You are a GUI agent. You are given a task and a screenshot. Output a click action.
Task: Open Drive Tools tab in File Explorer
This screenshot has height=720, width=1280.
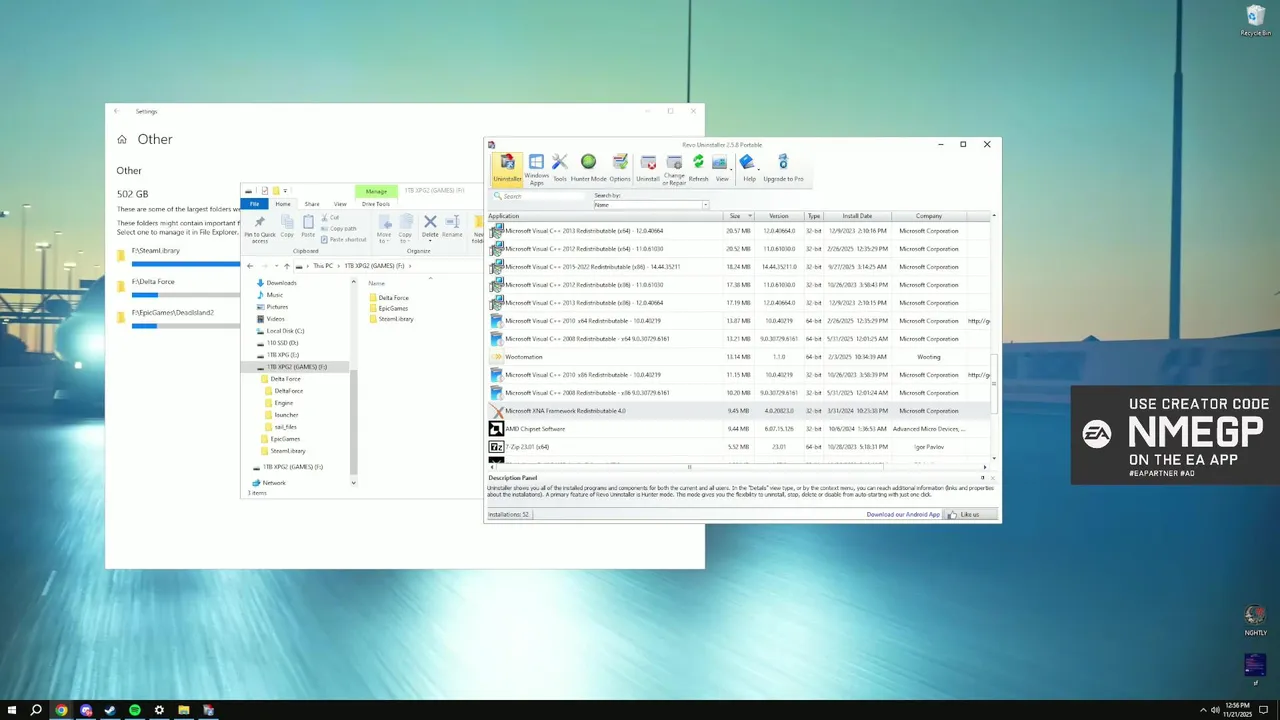376,204
